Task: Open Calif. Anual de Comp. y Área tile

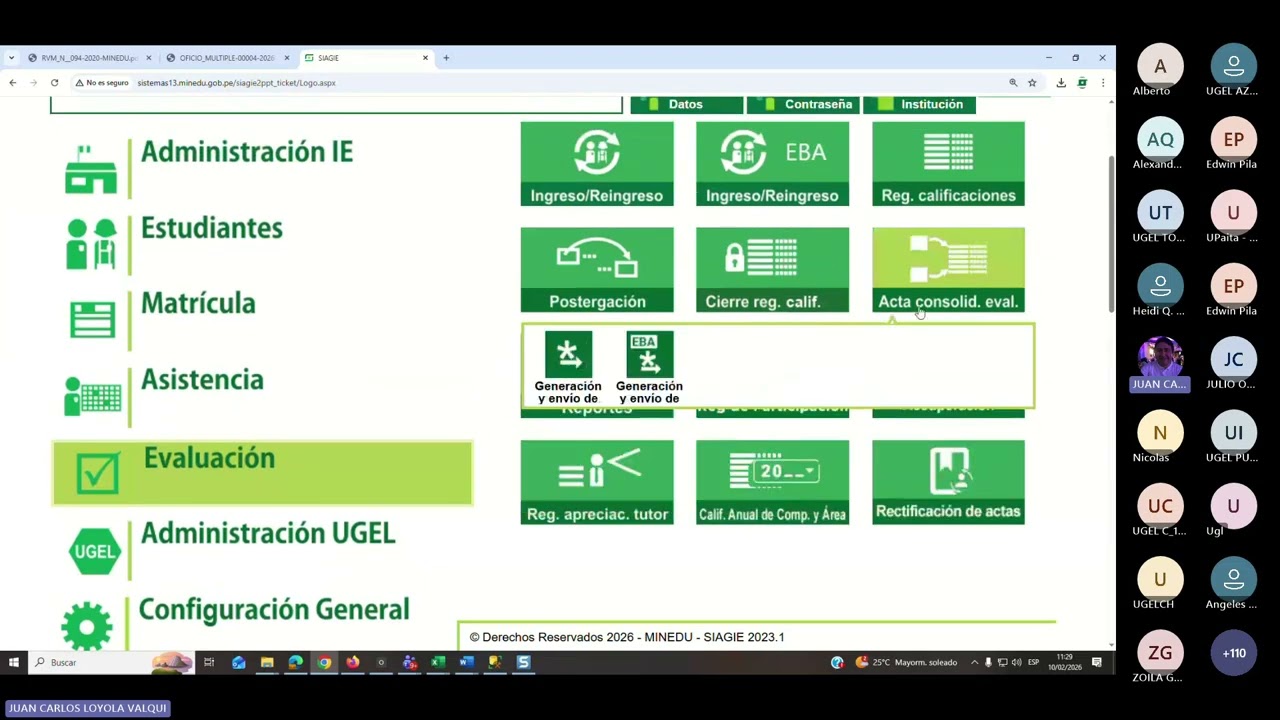Action: (x=772, y=482)
